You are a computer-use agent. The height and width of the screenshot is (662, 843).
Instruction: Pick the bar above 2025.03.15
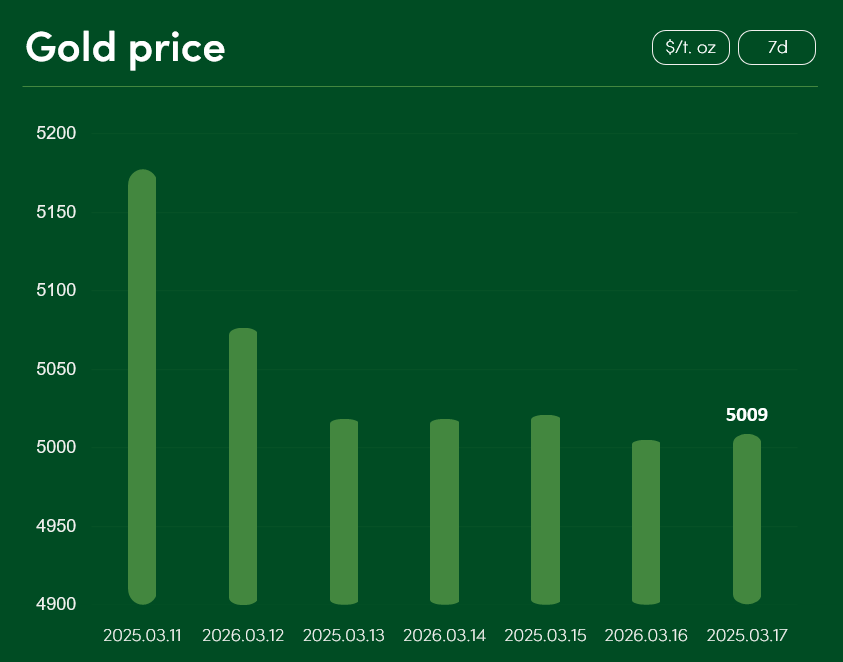point(545,510)
